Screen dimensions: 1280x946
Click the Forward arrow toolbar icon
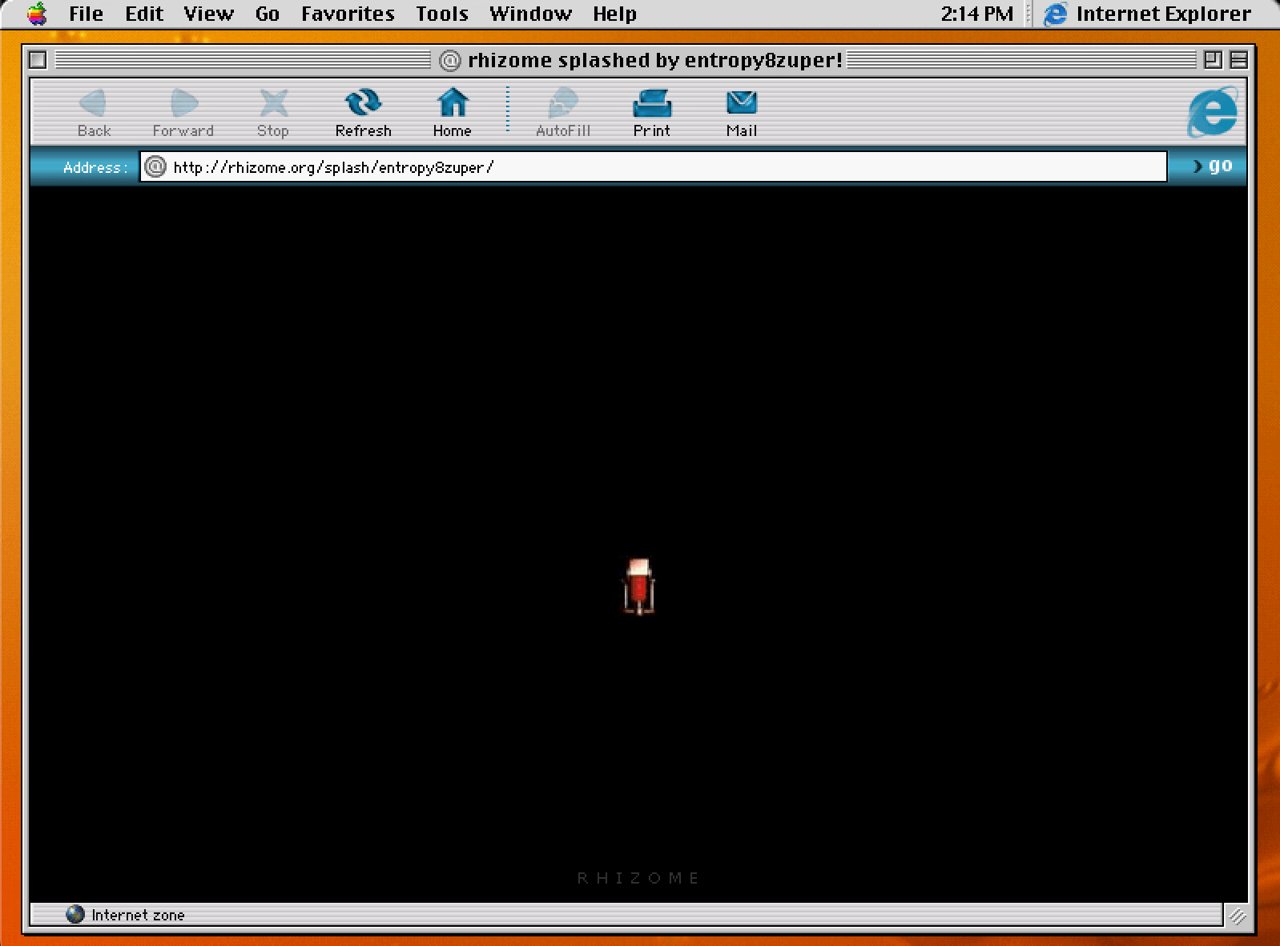(184, 103)
